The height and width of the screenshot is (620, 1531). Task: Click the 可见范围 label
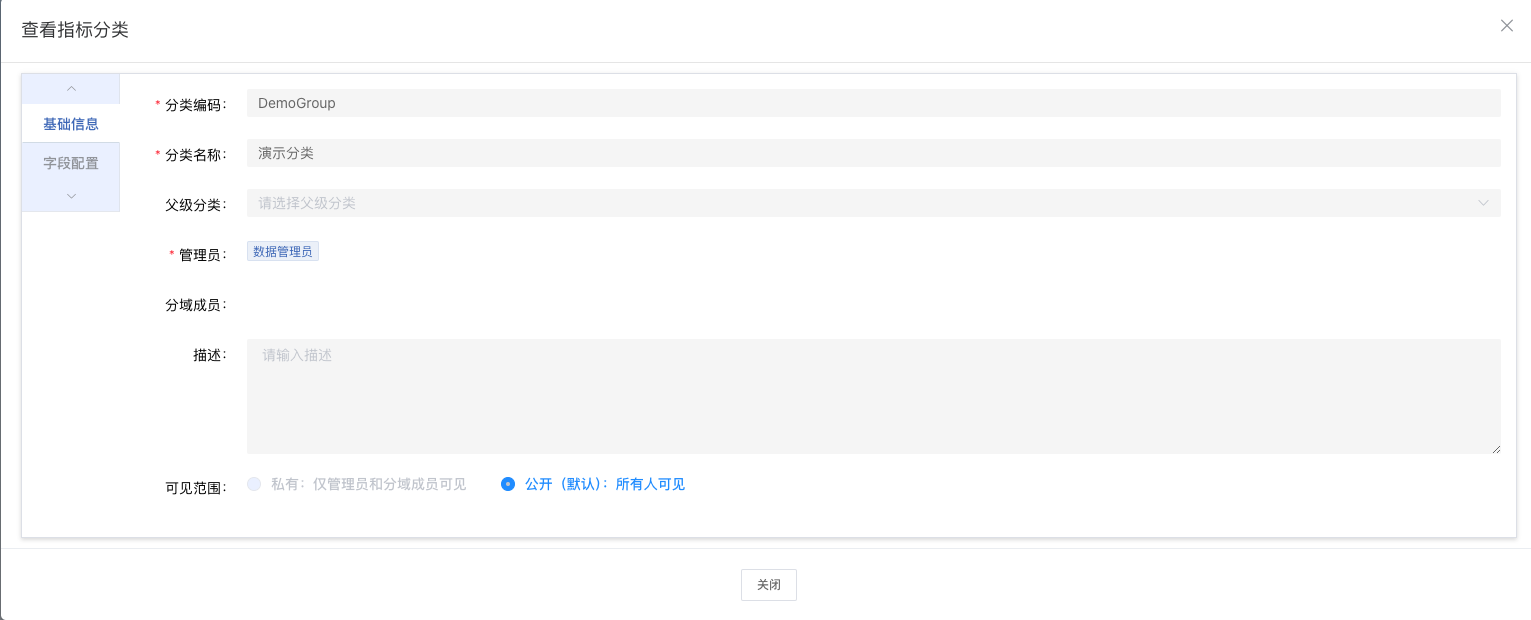pyautogui.click(x=196, y=488)
